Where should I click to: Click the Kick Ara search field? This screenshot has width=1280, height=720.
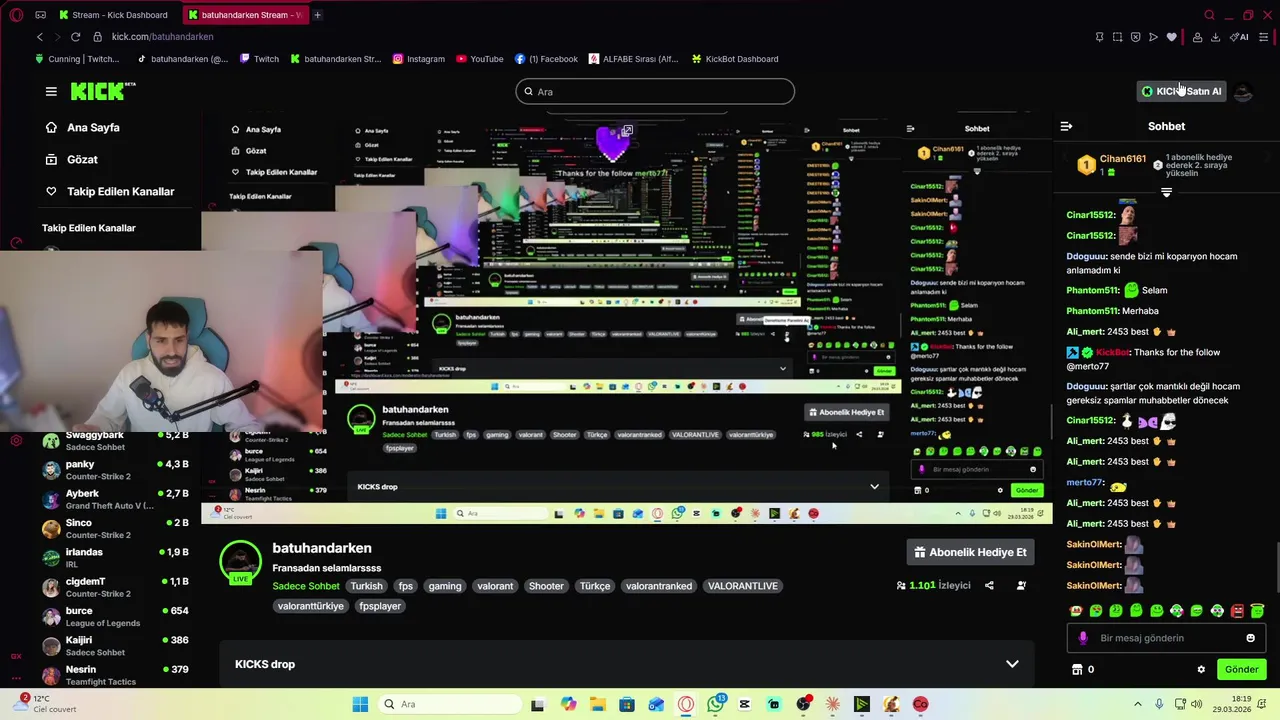click(x=655, y=92)
